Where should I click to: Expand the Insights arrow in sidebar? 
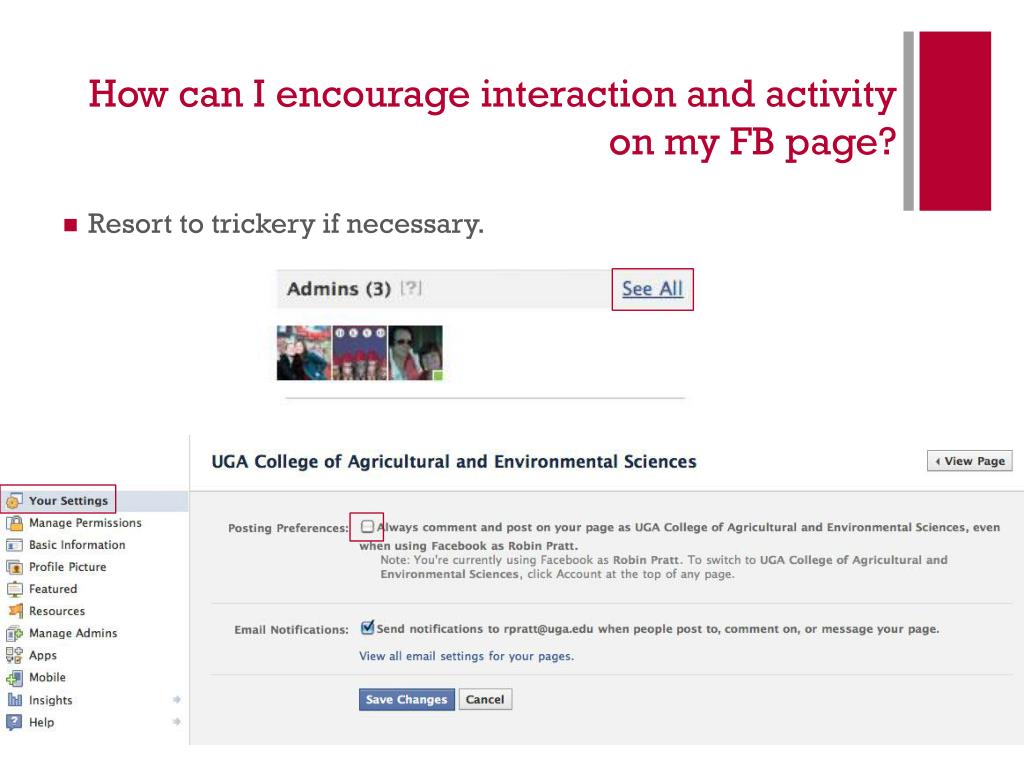pyautogui.click(x=176, y=699)
